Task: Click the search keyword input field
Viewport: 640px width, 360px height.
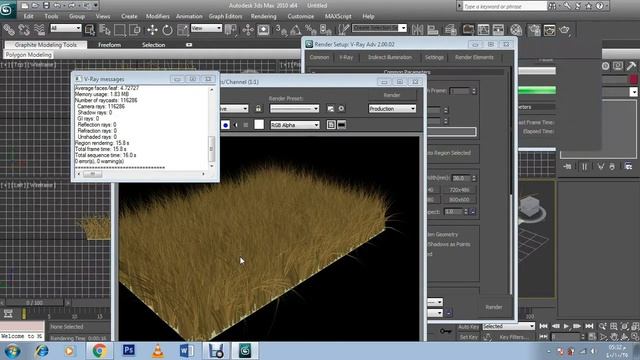Action: pyautogui.click(x=505, y=6)
